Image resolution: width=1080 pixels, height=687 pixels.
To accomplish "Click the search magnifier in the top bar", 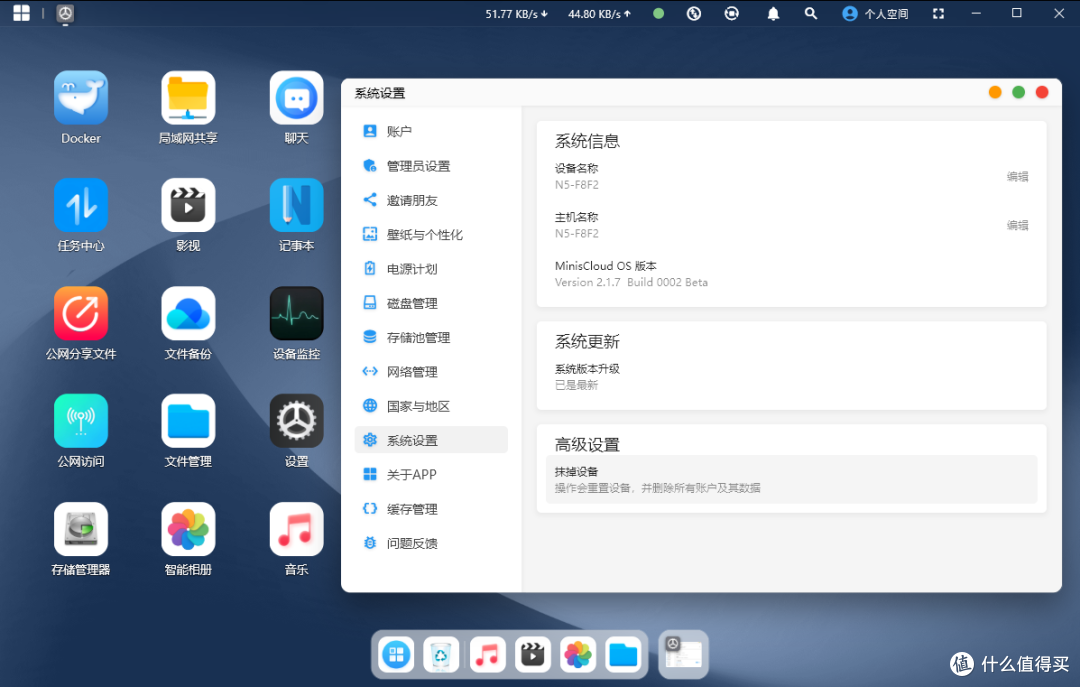I will tap(811, 13).
